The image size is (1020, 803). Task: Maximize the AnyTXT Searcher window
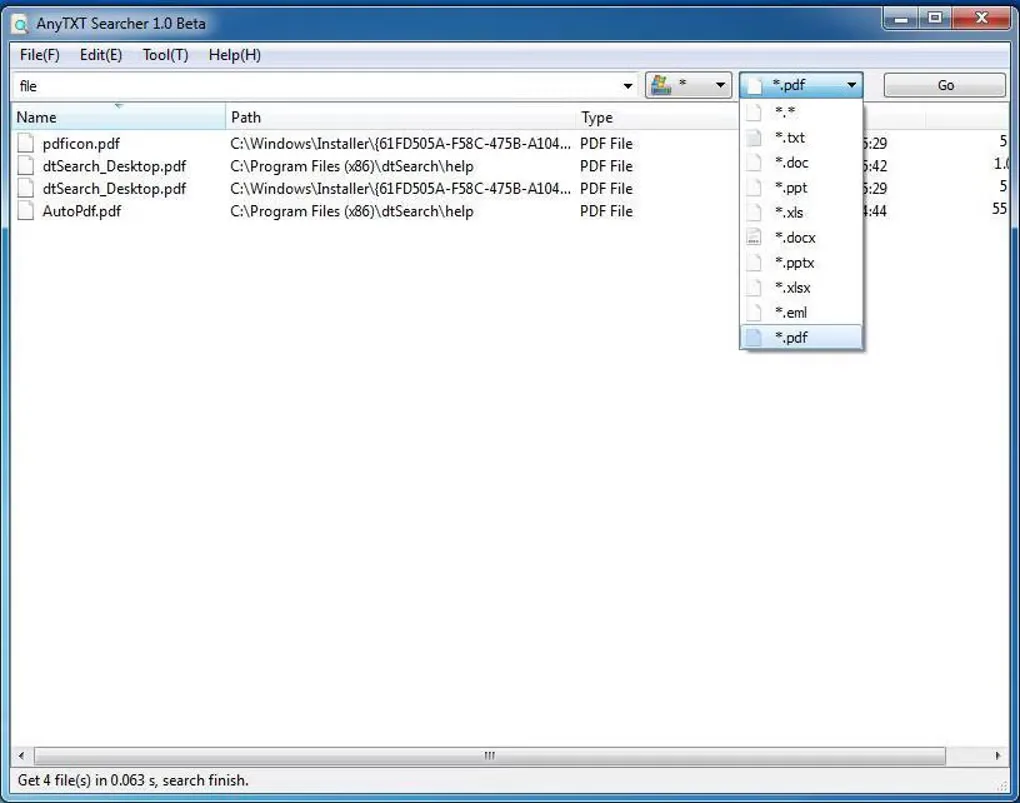click(x=935, y=19)
